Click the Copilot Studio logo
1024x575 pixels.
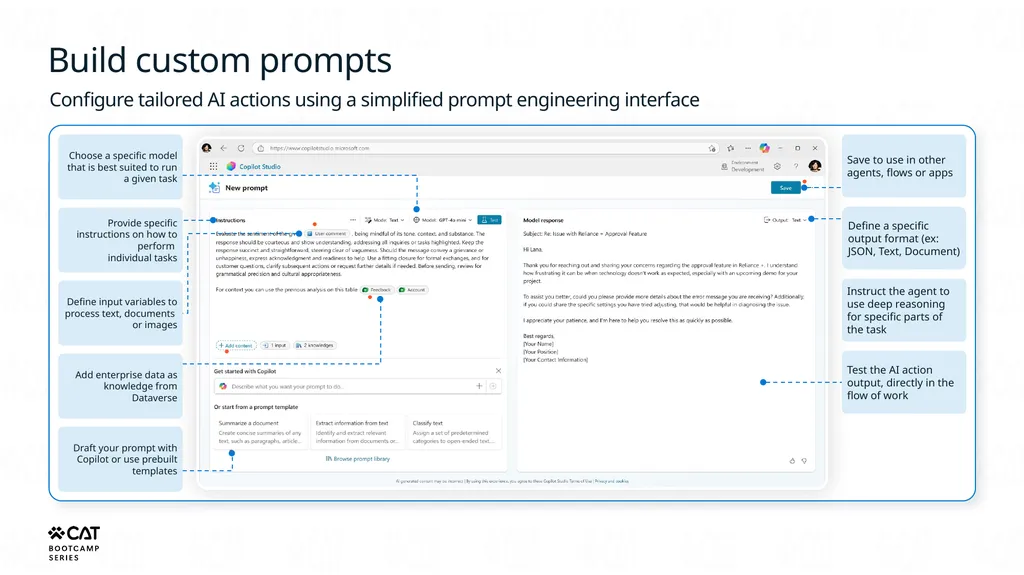coord(231,167)
